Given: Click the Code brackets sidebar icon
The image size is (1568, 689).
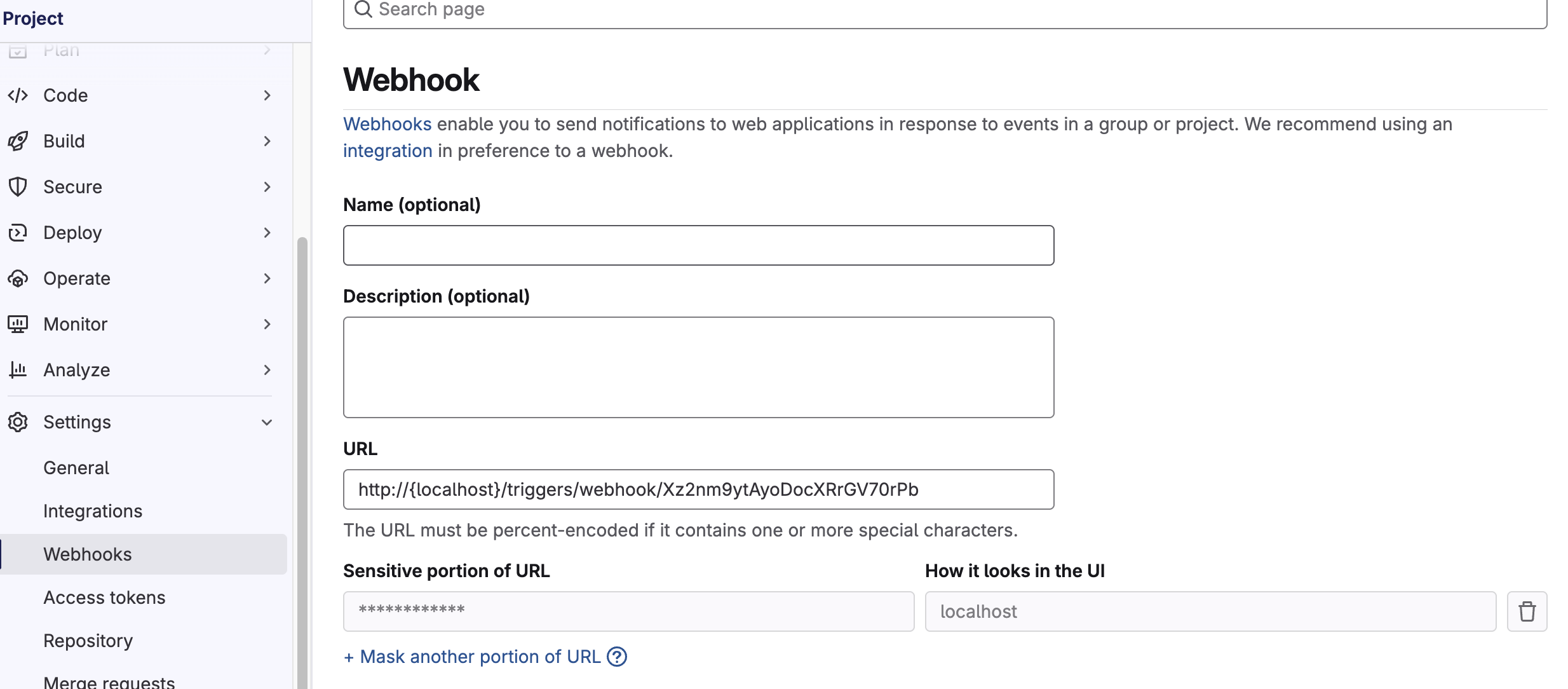Looking at the screenshot, I should tap(18, 95).
